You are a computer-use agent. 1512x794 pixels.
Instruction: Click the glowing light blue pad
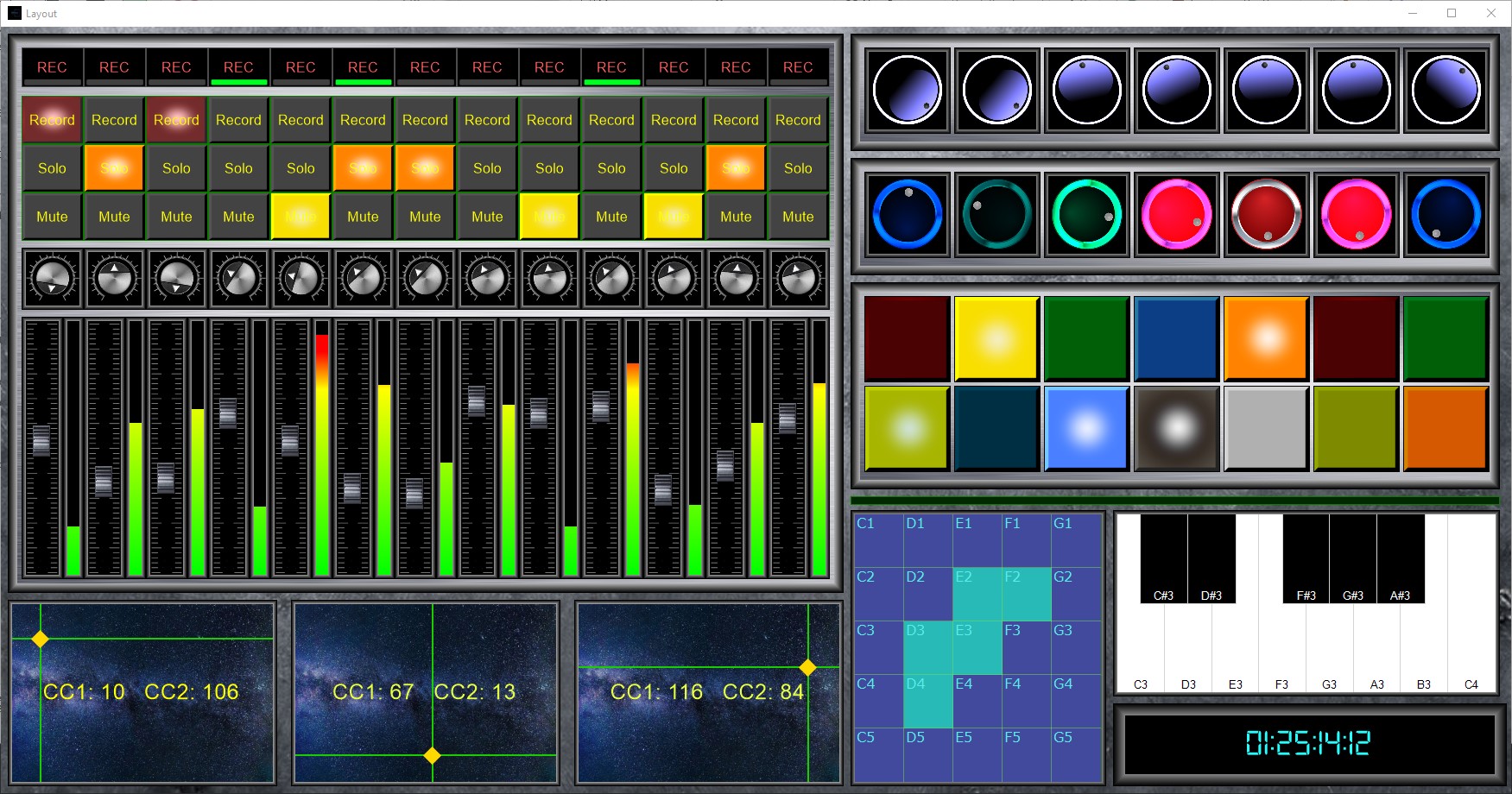pyautogui.click(x=1086, y=428)
